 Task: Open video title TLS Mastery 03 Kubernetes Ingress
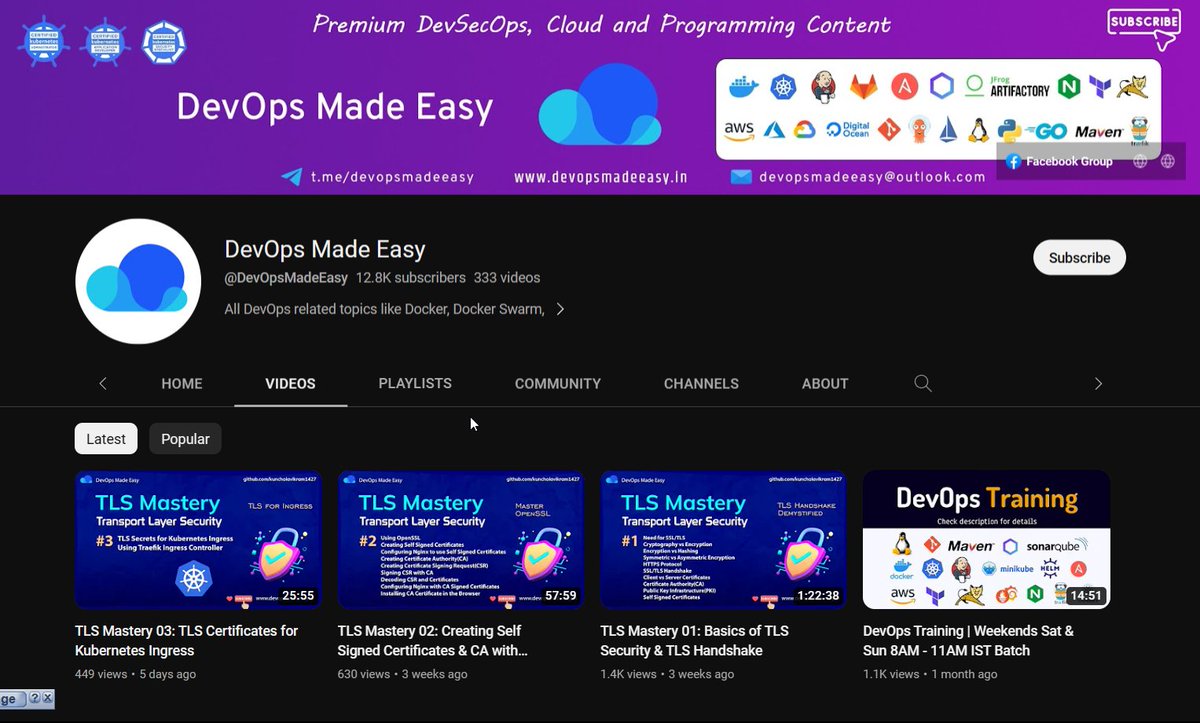pyautogui.click(x=187, y=640)
